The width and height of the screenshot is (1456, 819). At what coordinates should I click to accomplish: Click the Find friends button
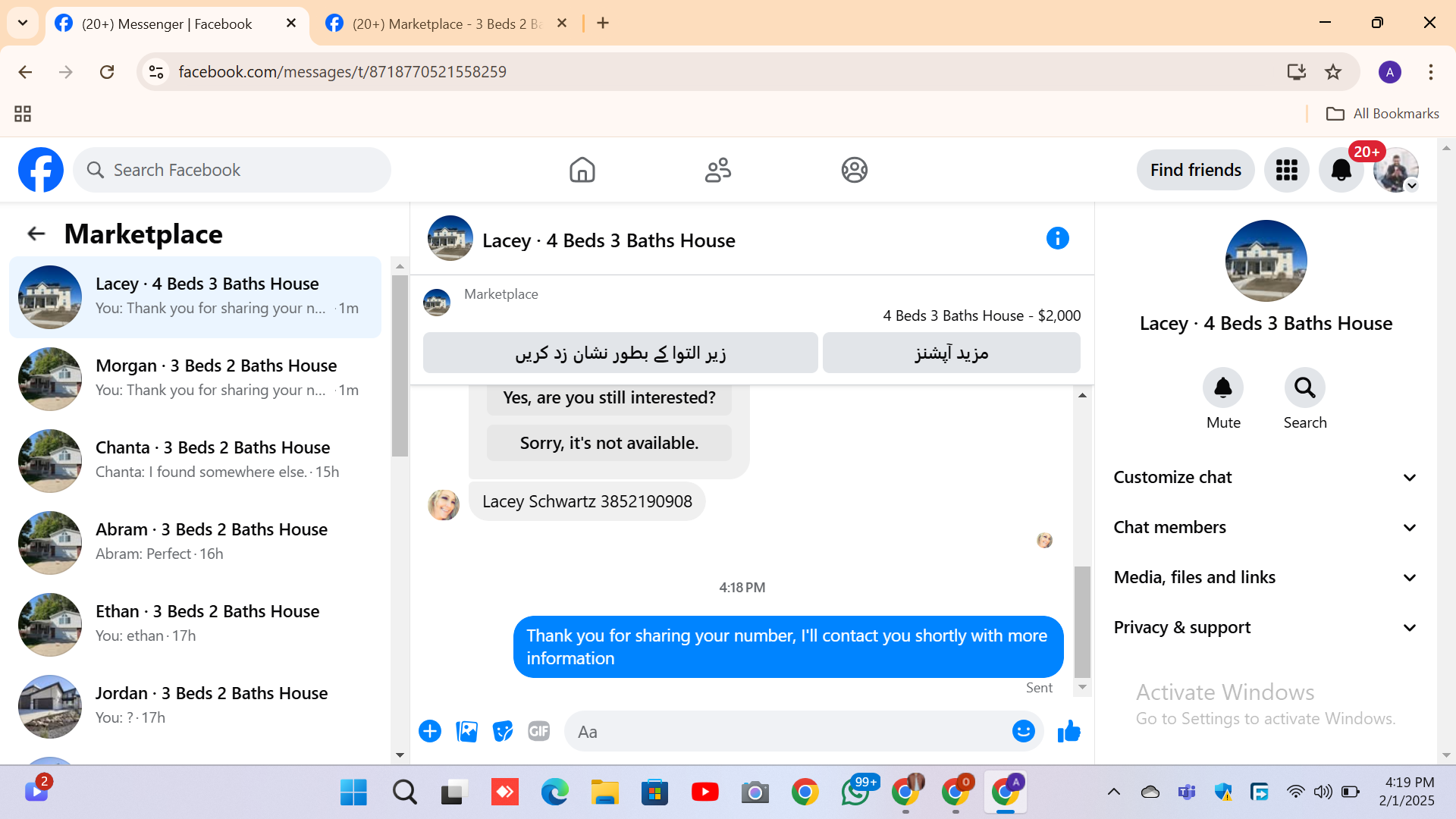1195,171
